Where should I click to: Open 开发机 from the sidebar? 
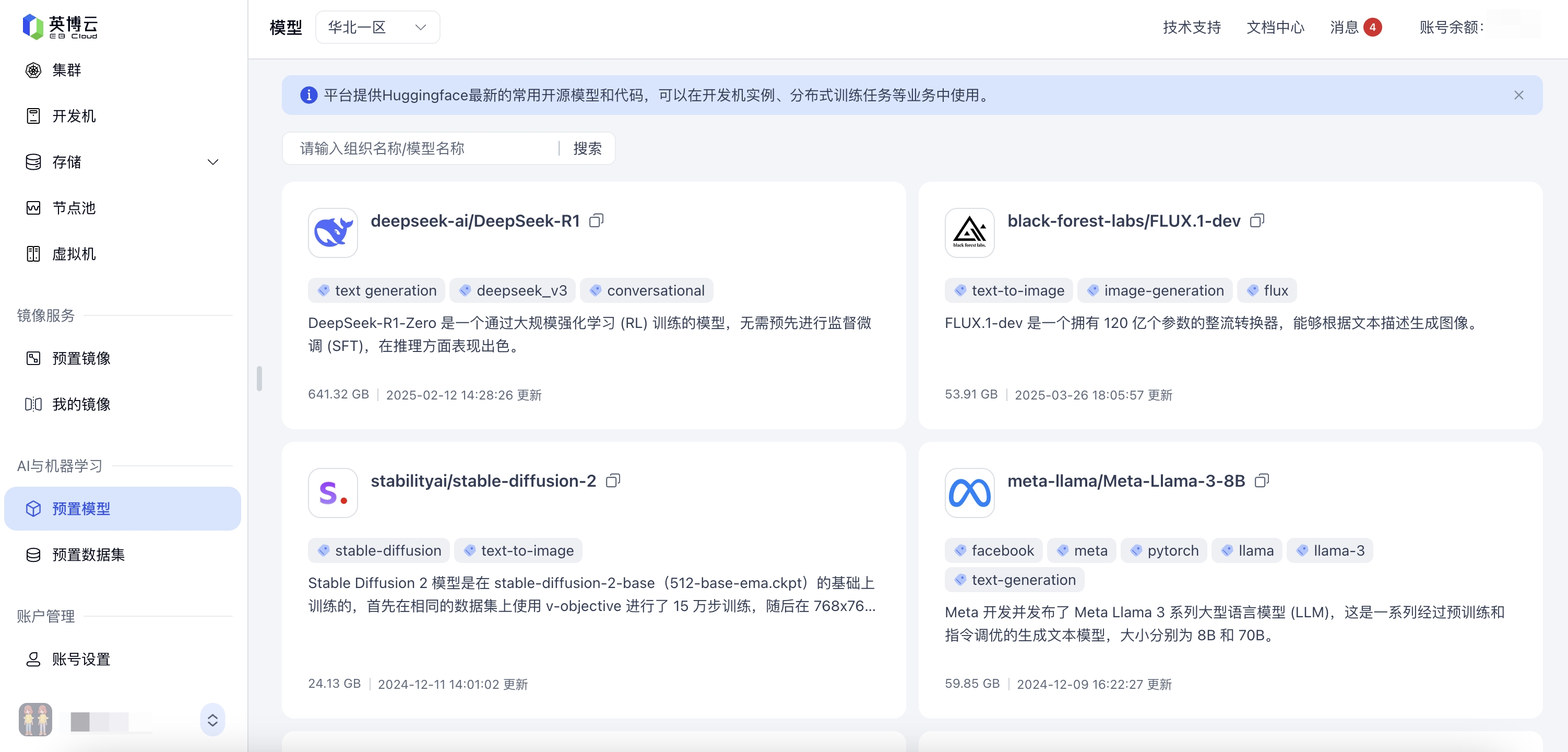74,116
